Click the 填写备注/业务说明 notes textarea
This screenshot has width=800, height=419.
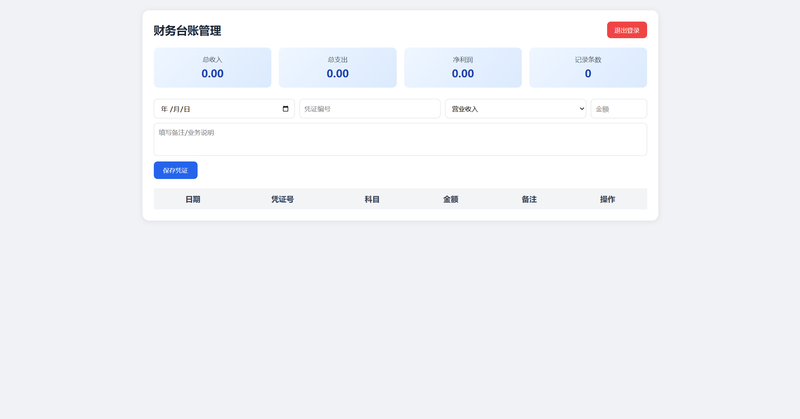(x=401, y=139)
